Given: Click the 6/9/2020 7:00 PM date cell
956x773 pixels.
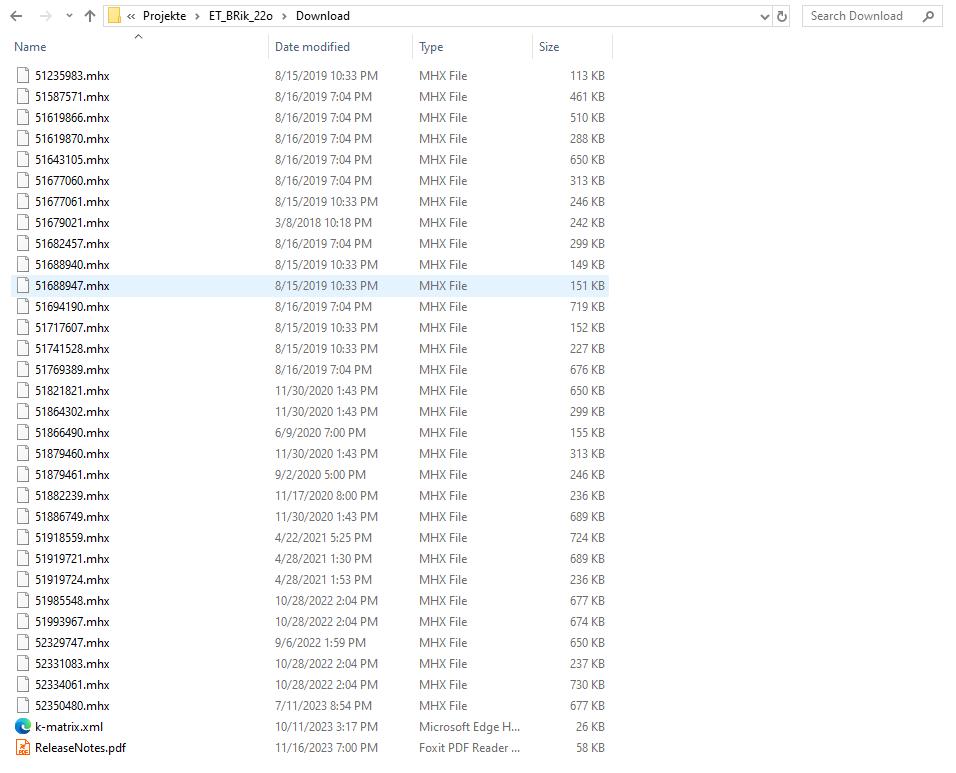Looking at the screenshot, I should point(320,433).
